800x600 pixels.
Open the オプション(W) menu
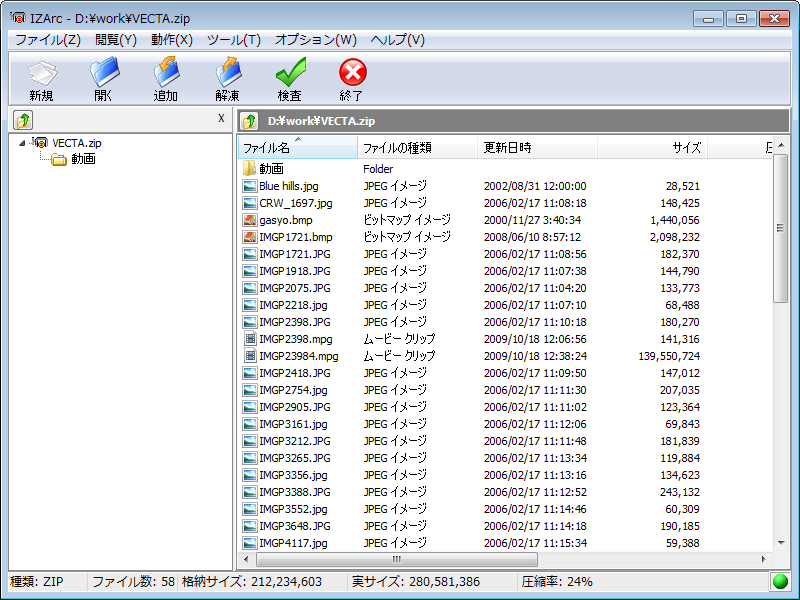tap(316, 40)
